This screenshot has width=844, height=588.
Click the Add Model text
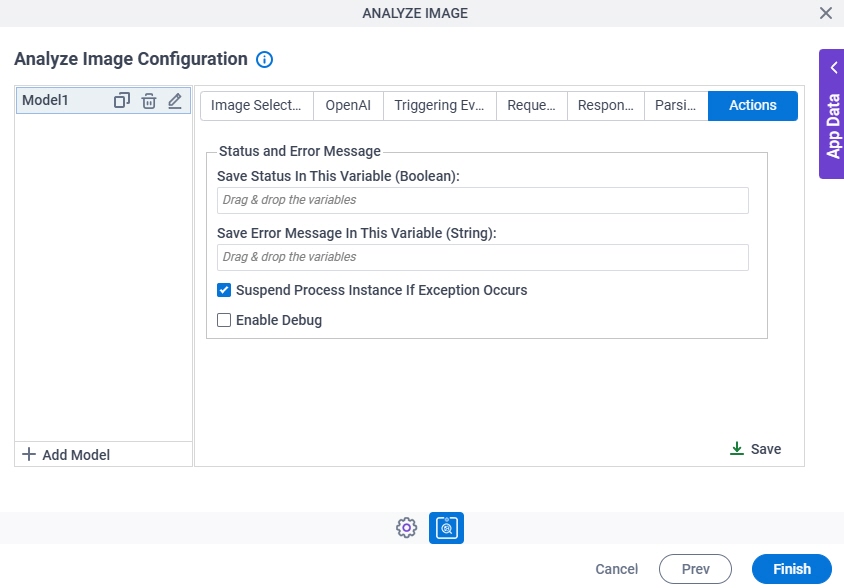[x=76, y=455]
